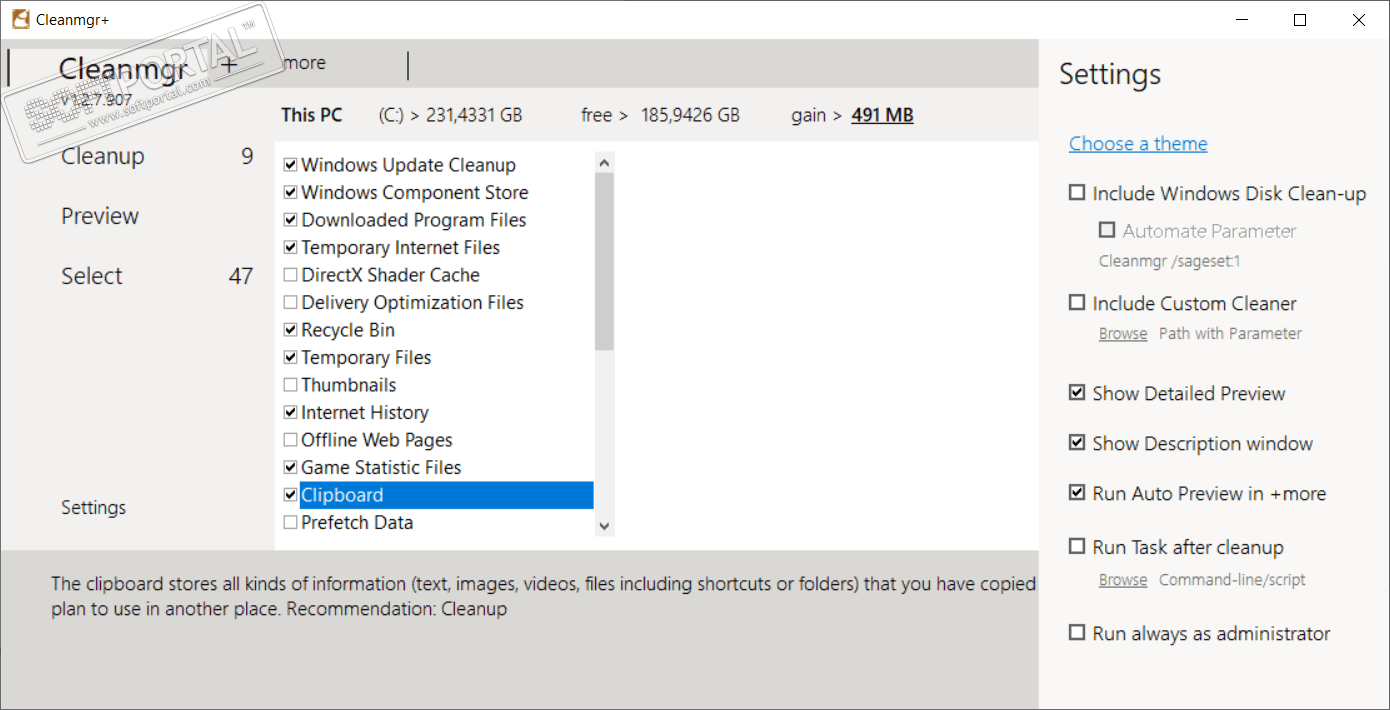Enable Include Windows Disk Clean-up option
This screenshot has height=710, width=1390.
1077,193
